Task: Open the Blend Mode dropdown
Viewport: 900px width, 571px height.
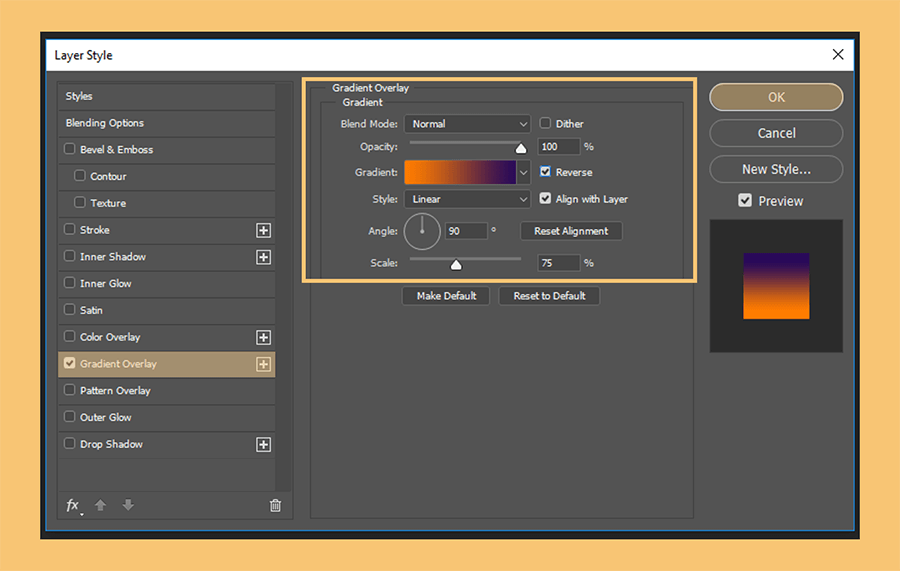Action: click(467, 124)
